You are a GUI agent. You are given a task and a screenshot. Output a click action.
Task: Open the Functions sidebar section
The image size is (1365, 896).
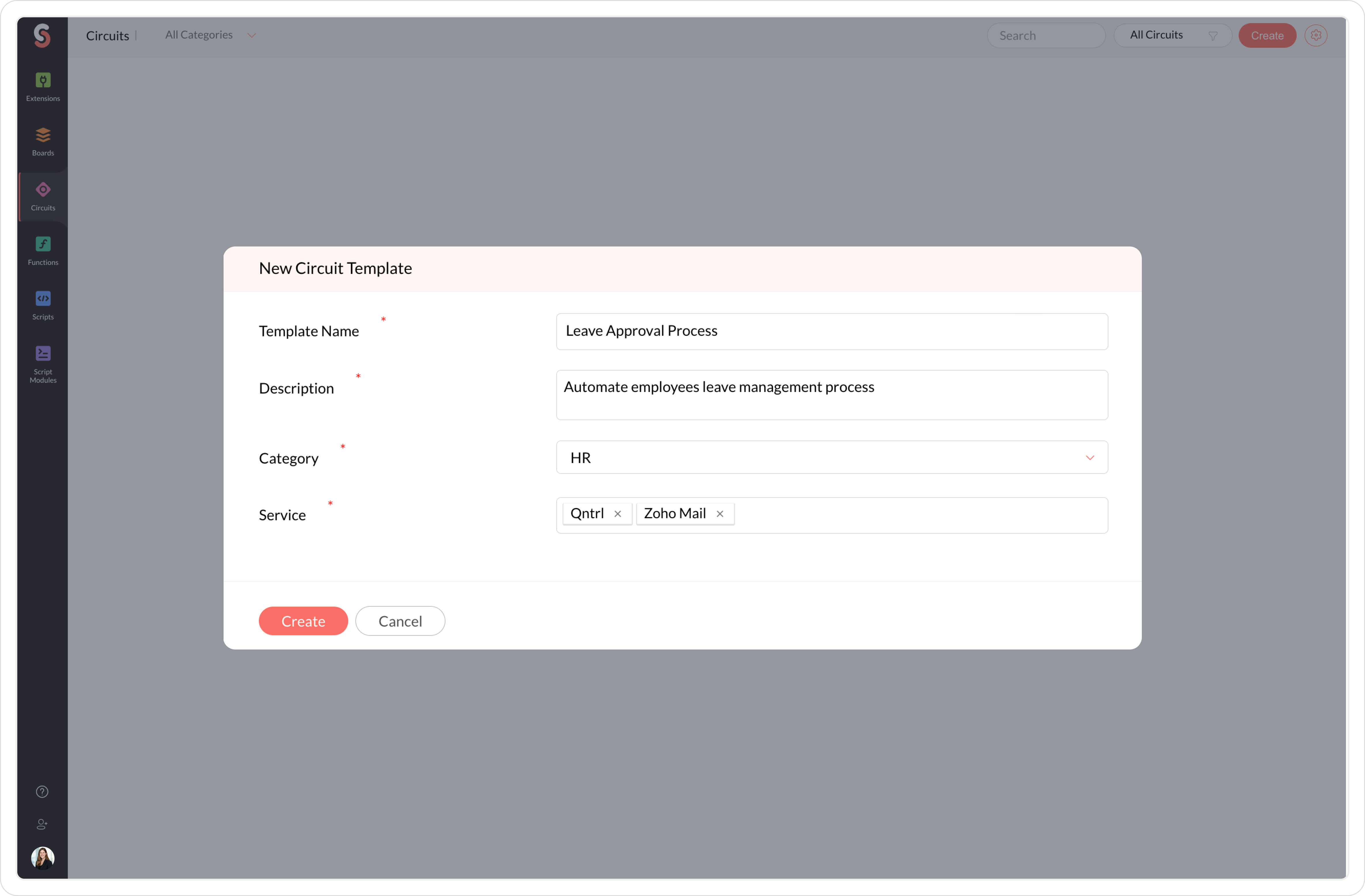[43, 251]
